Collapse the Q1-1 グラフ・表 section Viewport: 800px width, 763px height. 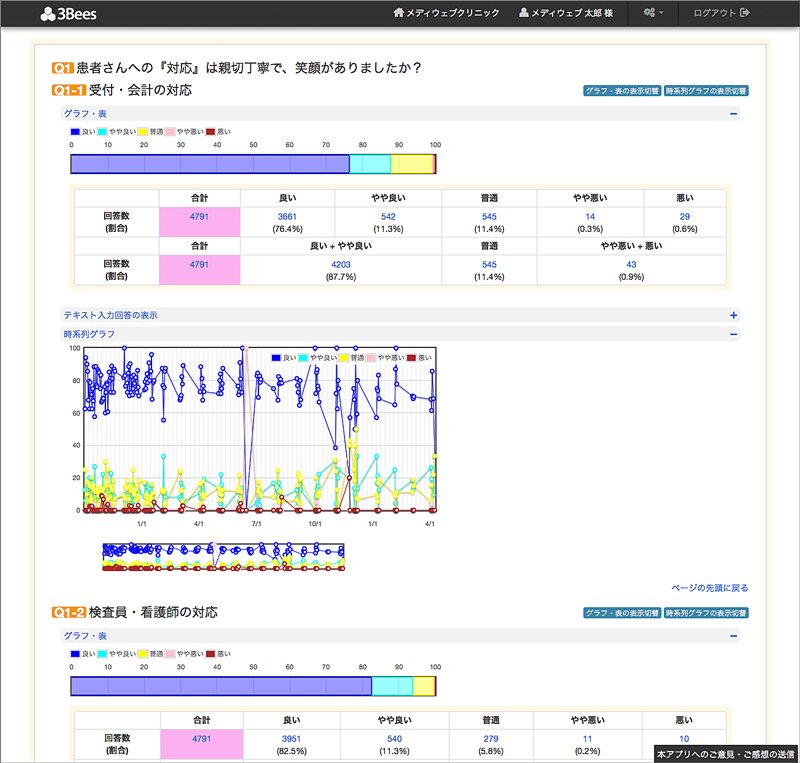400,114
